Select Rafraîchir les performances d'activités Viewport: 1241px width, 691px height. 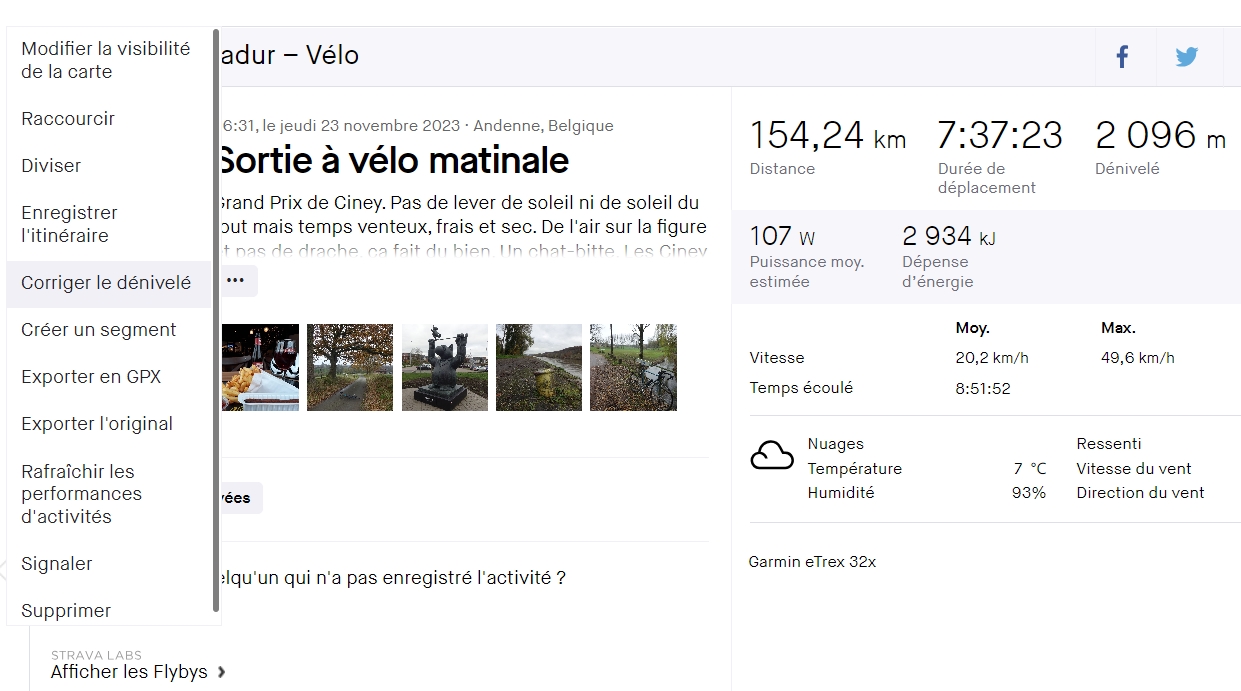pos(82,494)
